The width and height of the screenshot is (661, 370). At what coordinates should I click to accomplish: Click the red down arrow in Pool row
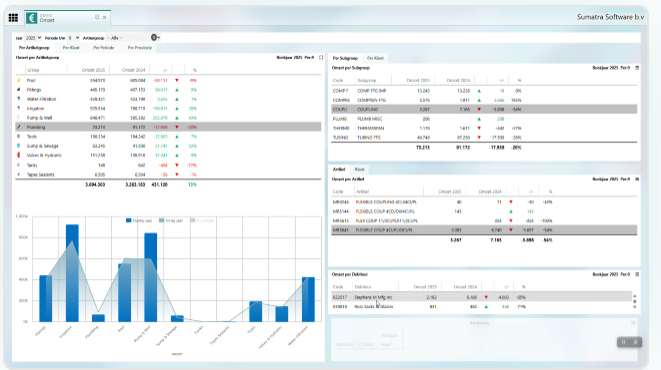click(x=177, y=80)
